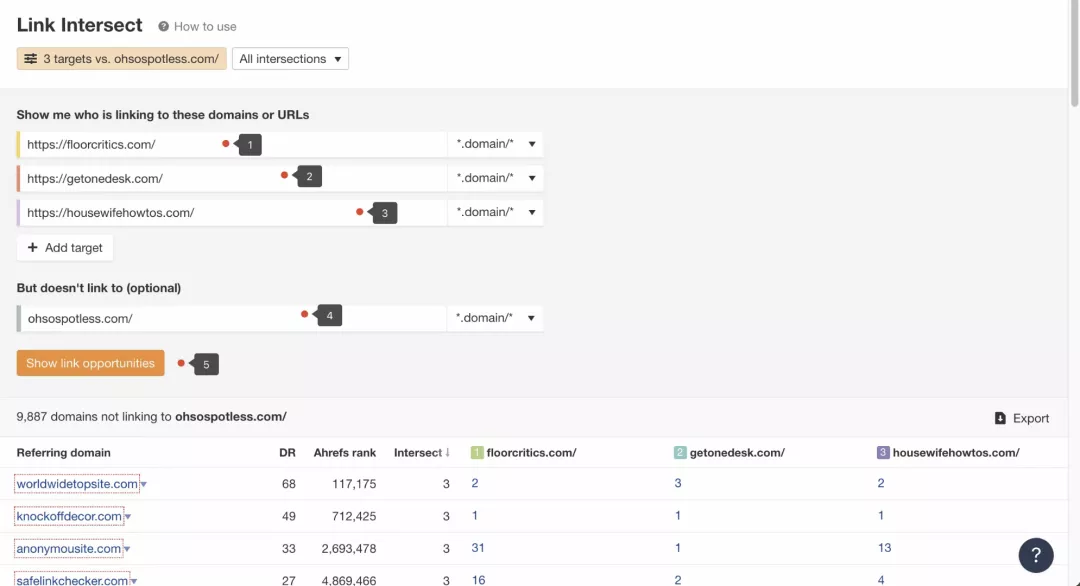Sort by the Intersect column header

(x=422, y=452)
